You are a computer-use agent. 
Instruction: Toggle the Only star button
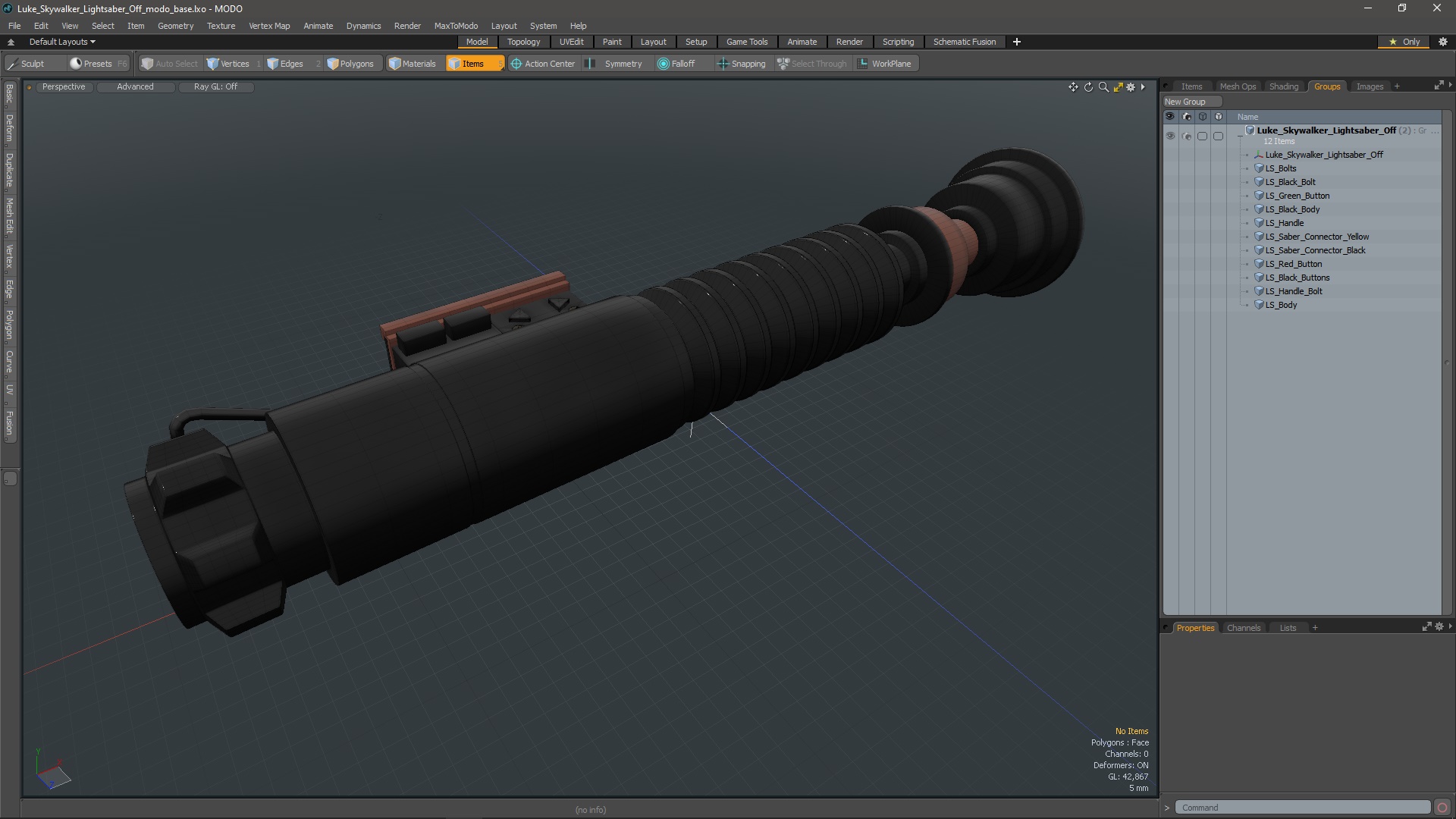1404,42
